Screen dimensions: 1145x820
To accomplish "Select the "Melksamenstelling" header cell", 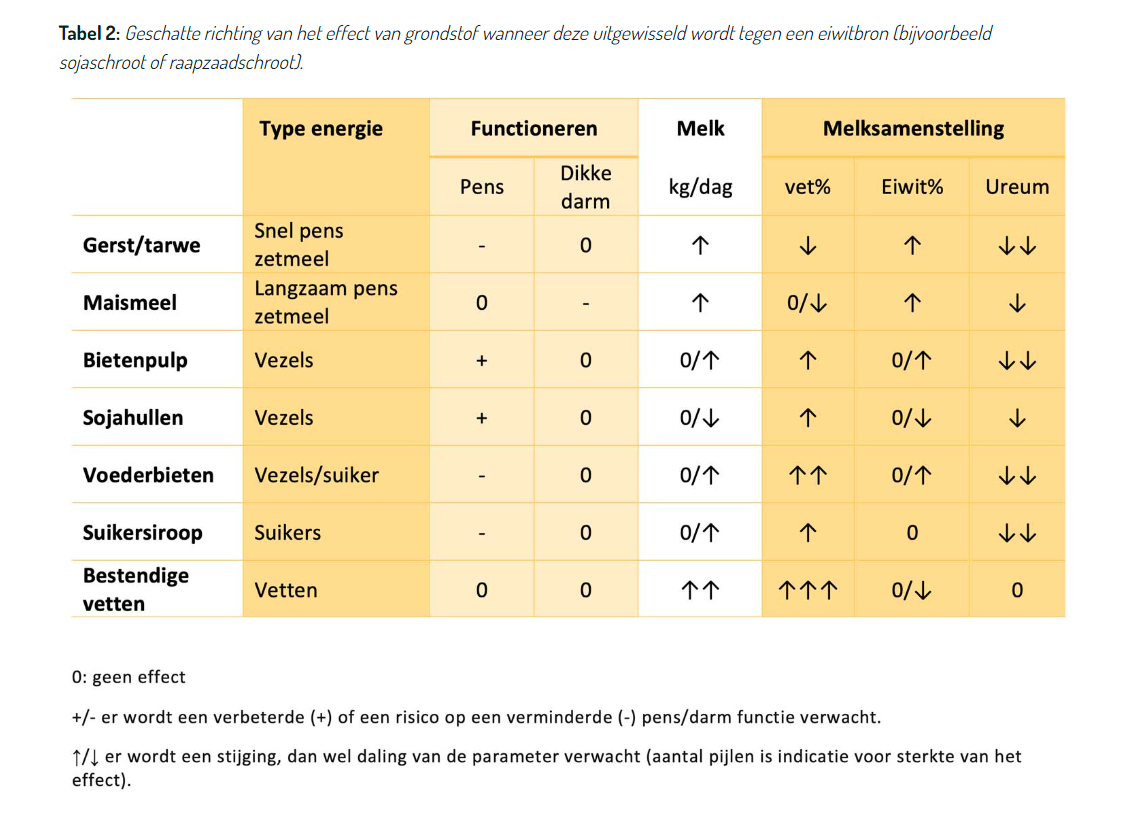I will 913,129.
